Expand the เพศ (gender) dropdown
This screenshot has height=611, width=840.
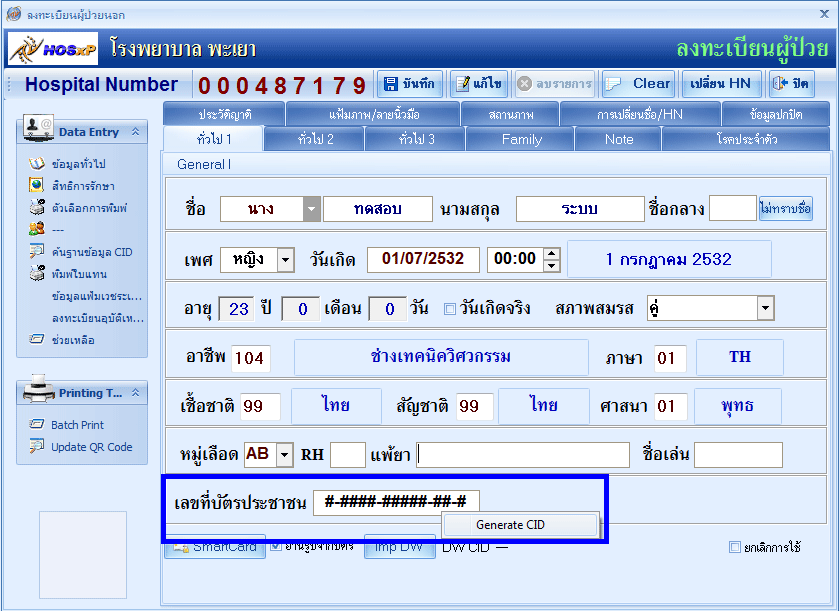click(x=286, y=260)
